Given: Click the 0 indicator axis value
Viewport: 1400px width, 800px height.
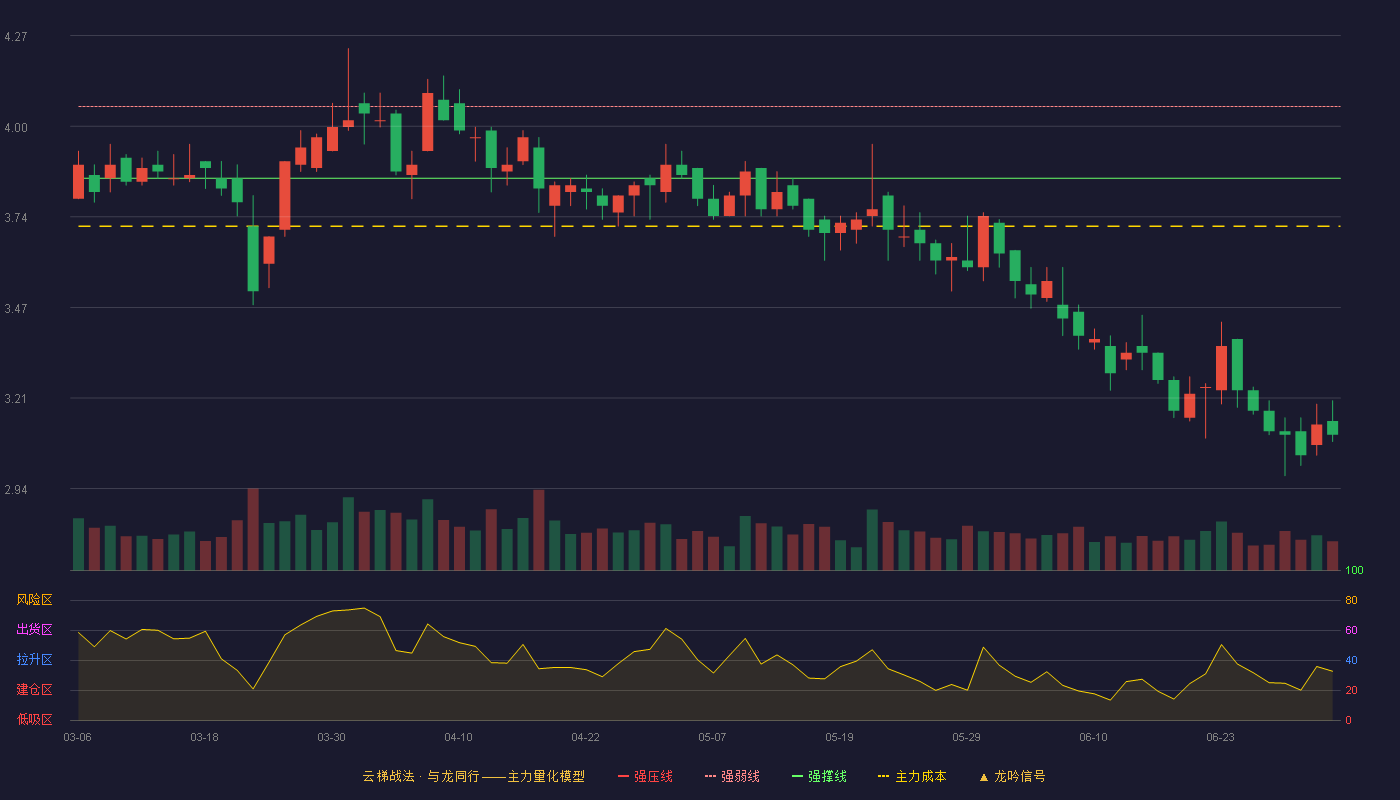Looking at the screenshot, I should point(1348,720).
